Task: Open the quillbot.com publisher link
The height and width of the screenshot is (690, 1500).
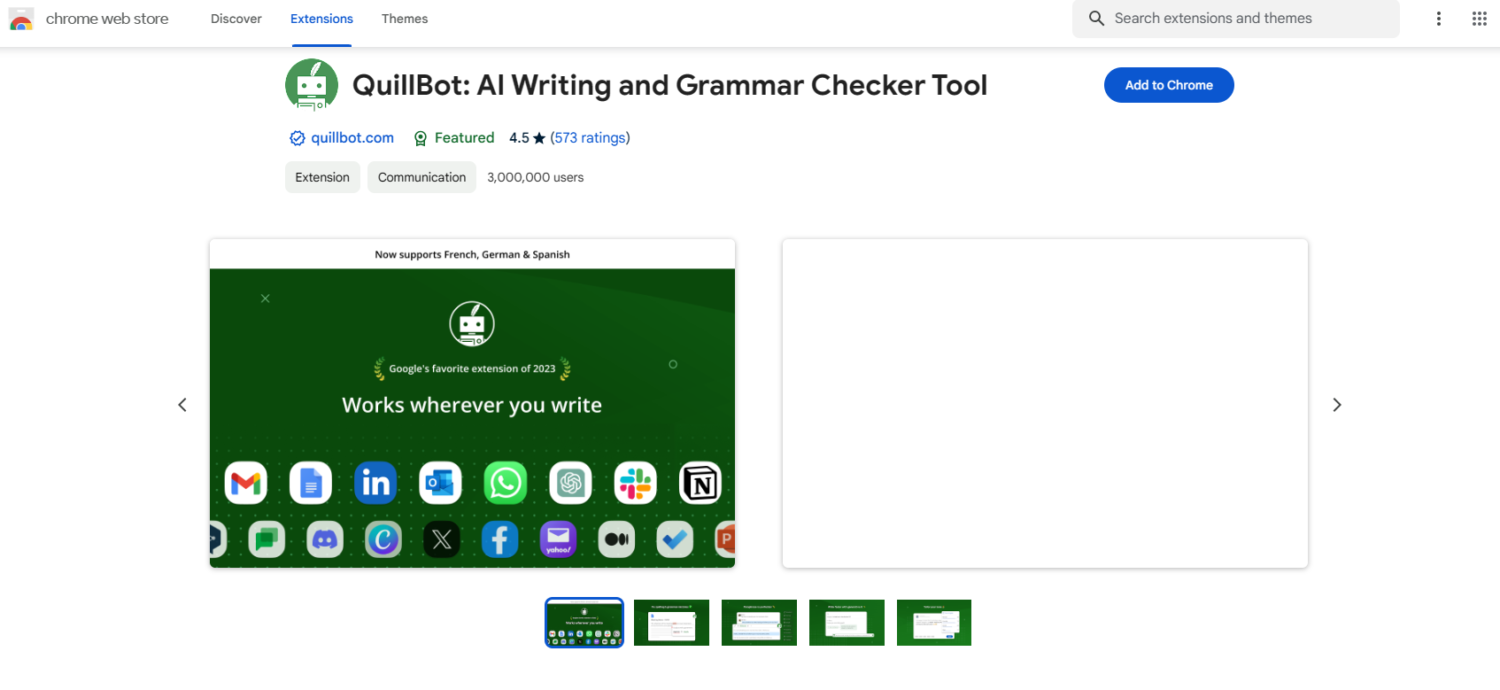Action: click(352, 138)
